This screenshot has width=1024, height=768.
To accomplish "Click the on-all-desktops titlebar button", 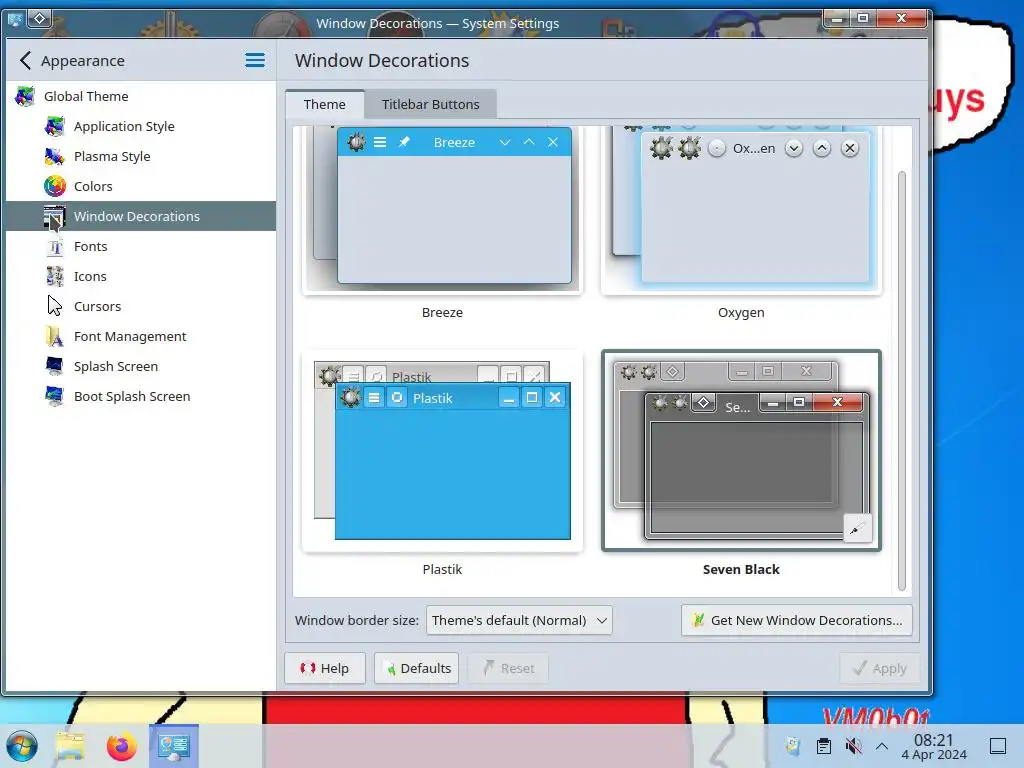I will pyautogui.click(x=39, y=18).
